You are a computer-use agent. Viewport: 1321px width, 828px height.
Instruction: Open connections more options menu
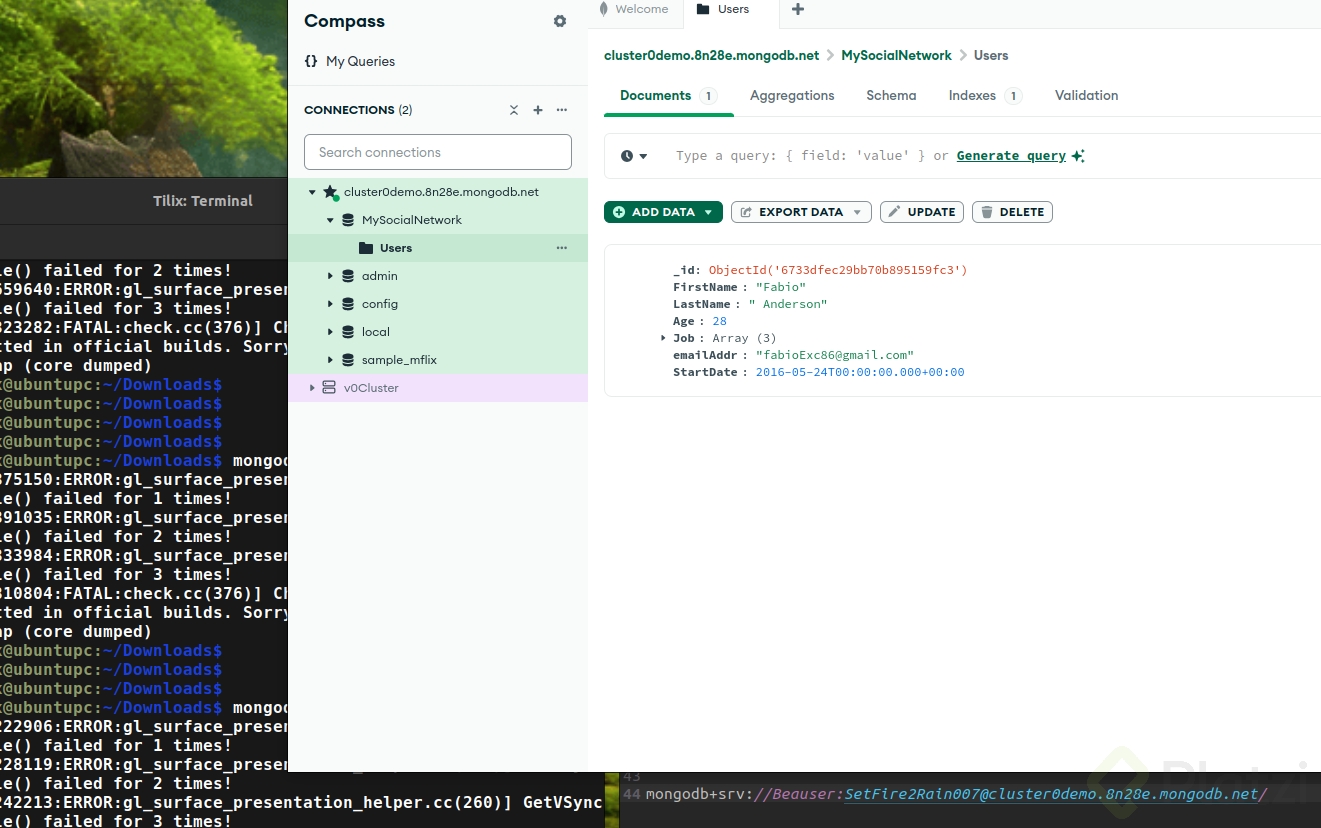[562, 110]
